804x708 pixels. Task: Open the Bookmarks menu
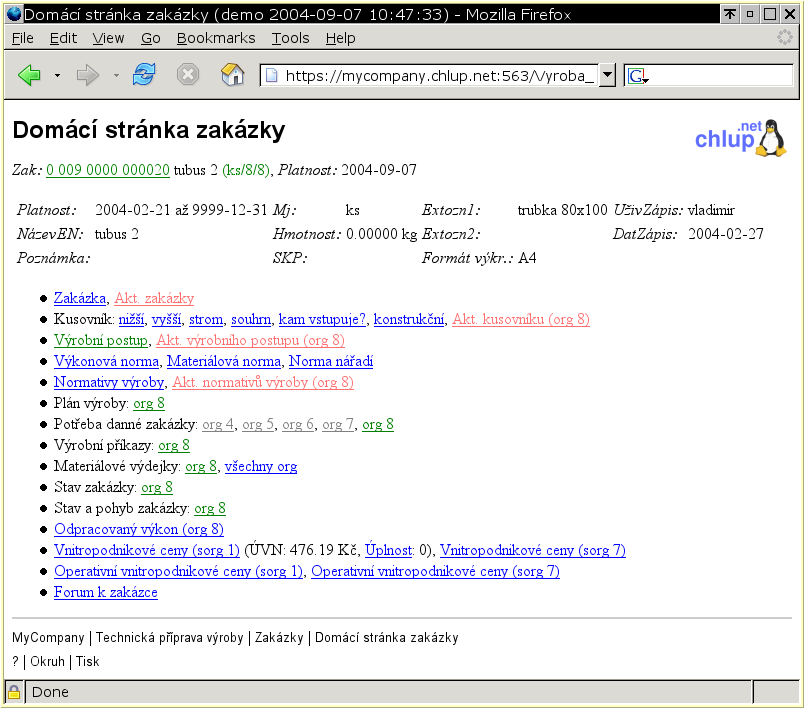[216, 38]
